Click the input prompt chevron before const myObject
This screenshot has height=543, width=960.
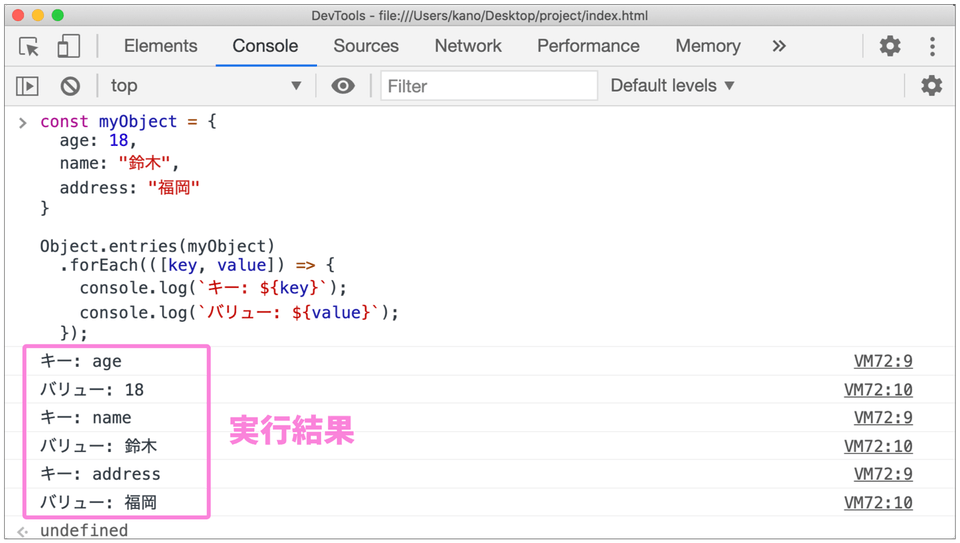pos(23,123)
